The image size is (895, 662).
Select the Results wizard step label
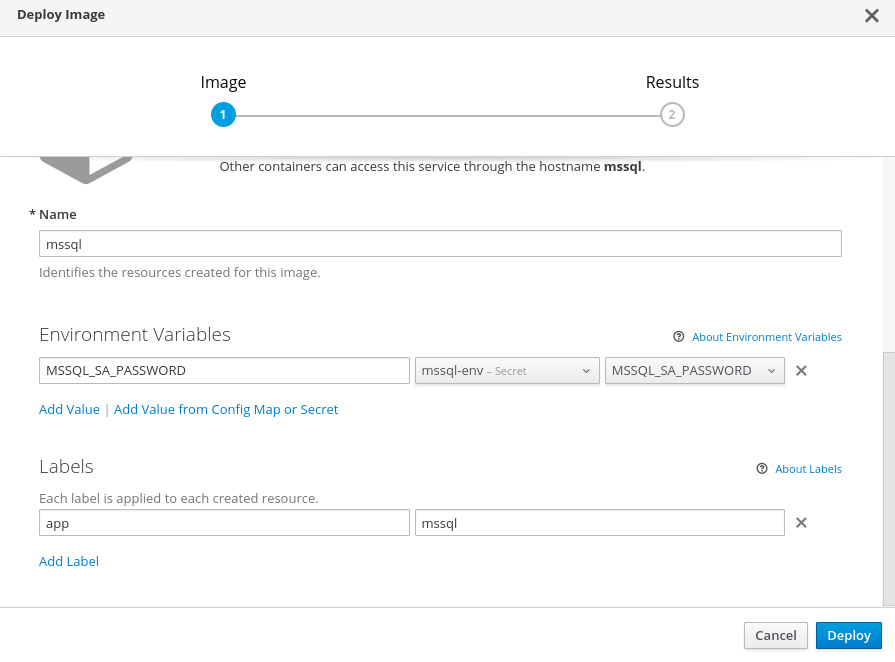(672, 83)
